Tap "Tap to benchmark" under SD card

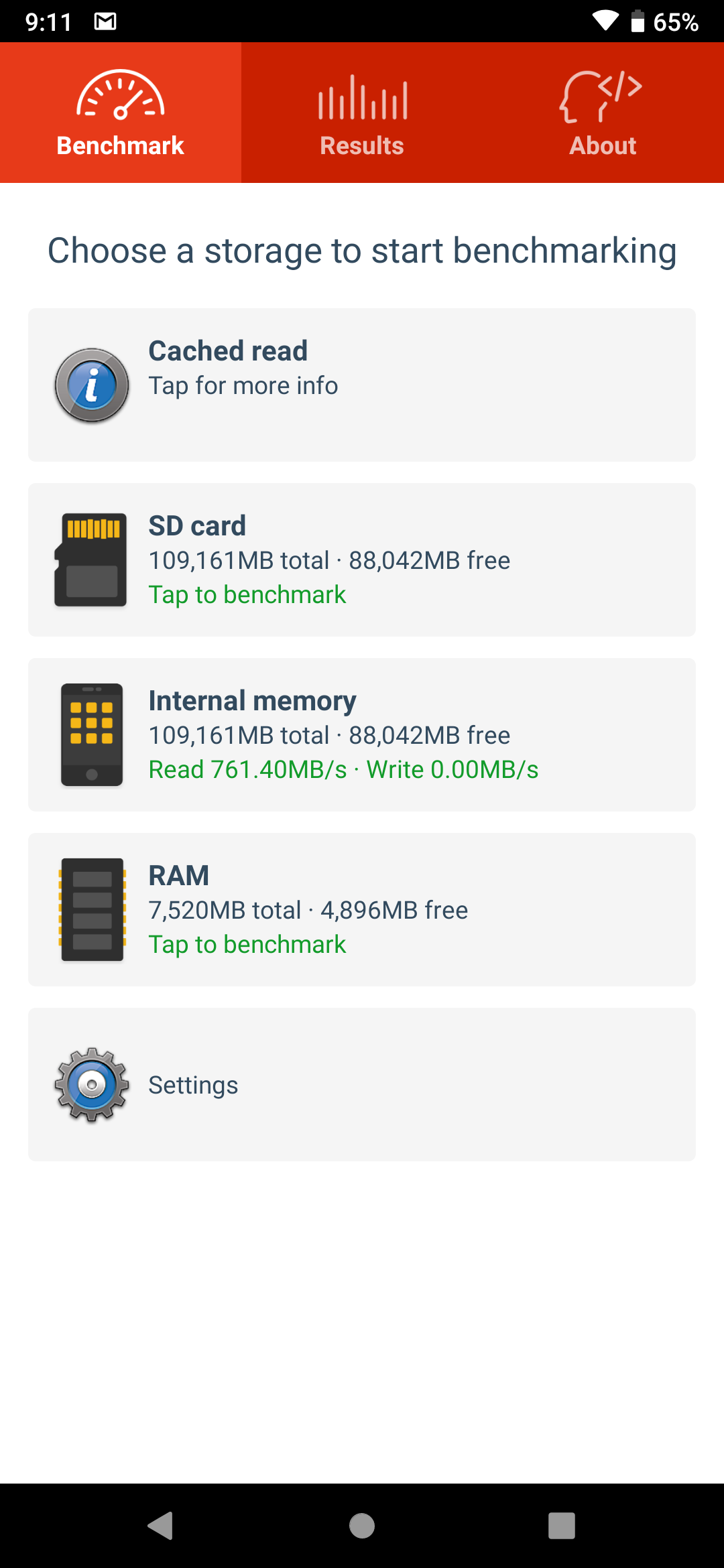[x=247, y=595]
